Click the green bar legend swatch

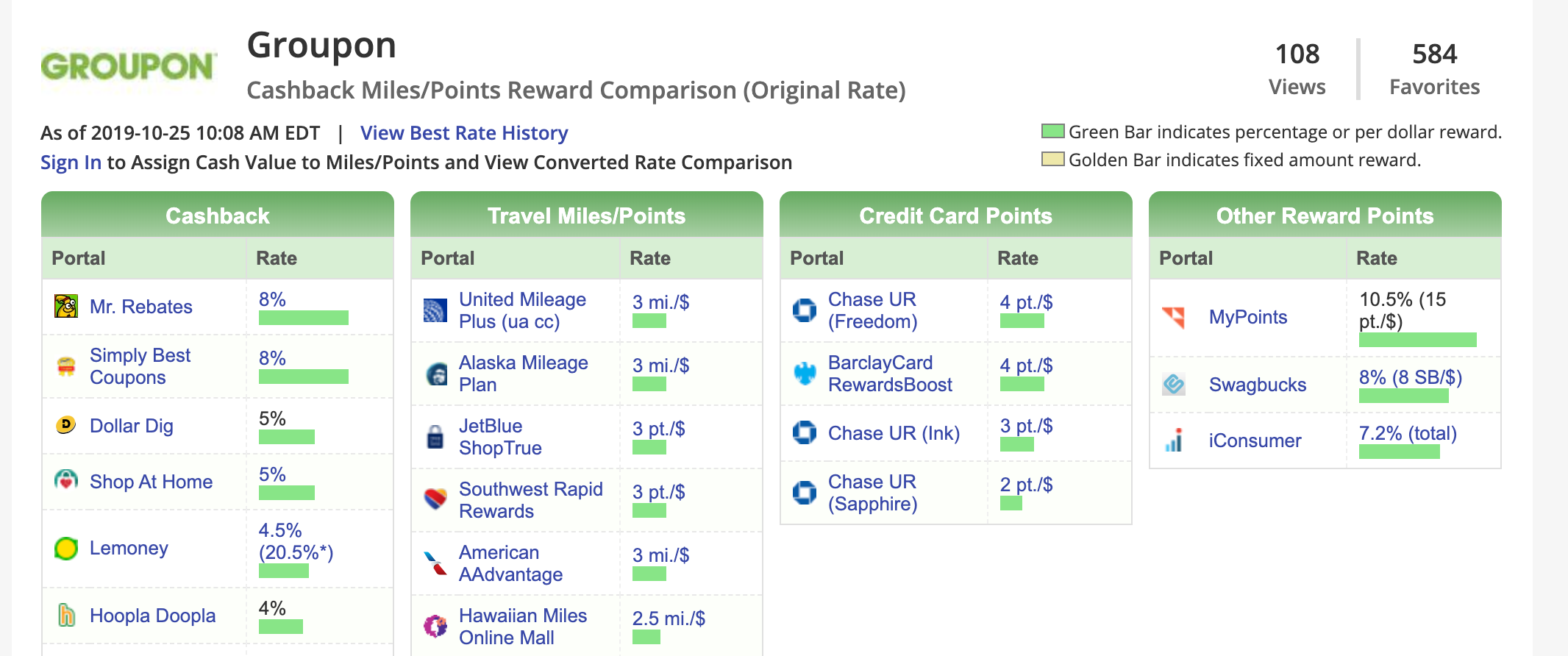(x=1053, y=132)
